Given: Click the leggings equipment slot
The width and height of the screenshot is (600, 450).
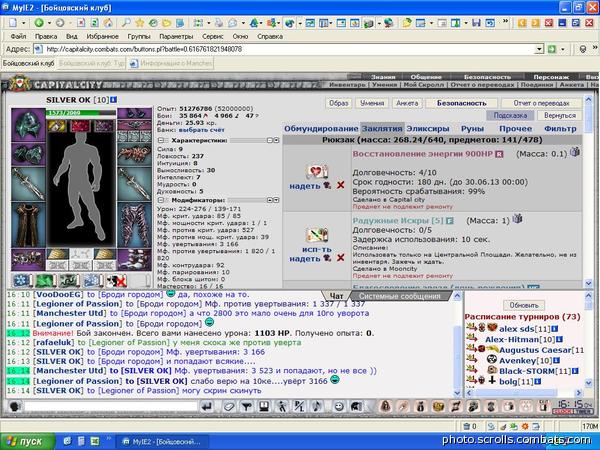Looking at the screenshot, I should pyautogui.click(x=134, y=225).
